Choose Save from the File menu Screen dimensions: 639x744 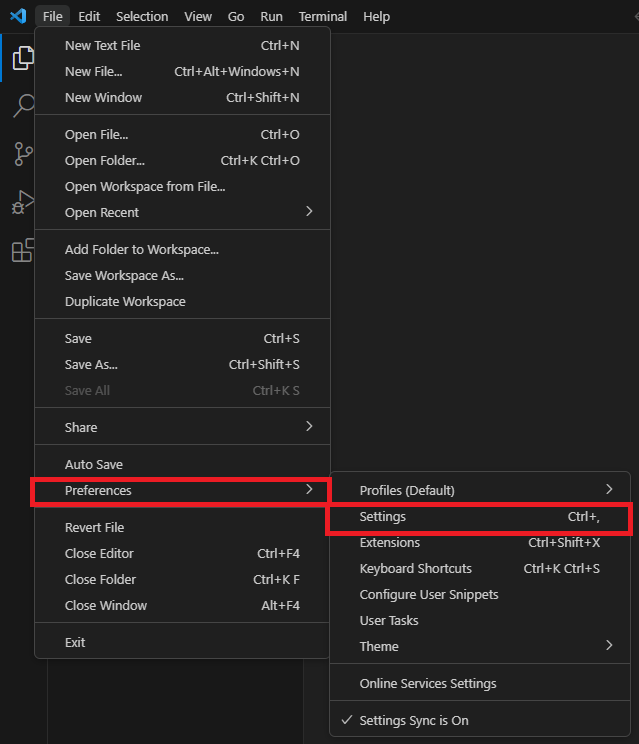pyautogui.click(x=182, y=339)
